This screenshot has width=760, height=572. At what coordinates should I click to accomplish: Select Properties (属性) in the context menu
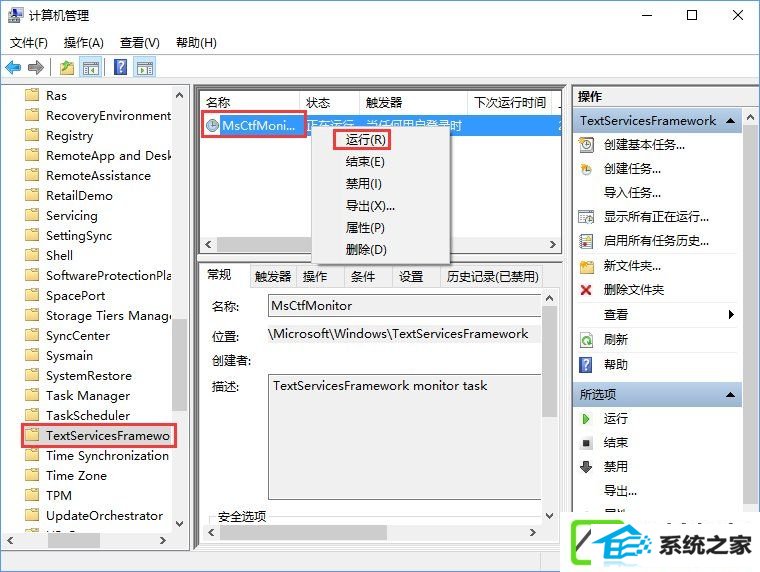pyautogui.click(x=365, y=227)
